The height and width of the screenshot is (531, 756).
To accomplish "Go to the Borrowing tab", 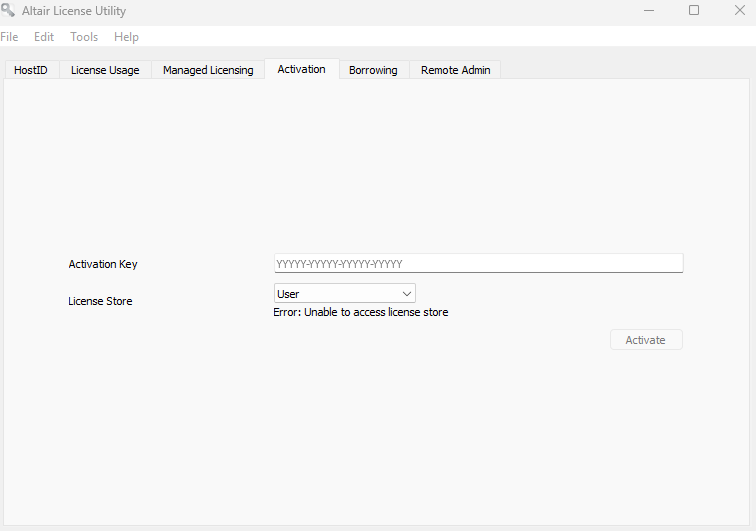I will click(373, 70).
